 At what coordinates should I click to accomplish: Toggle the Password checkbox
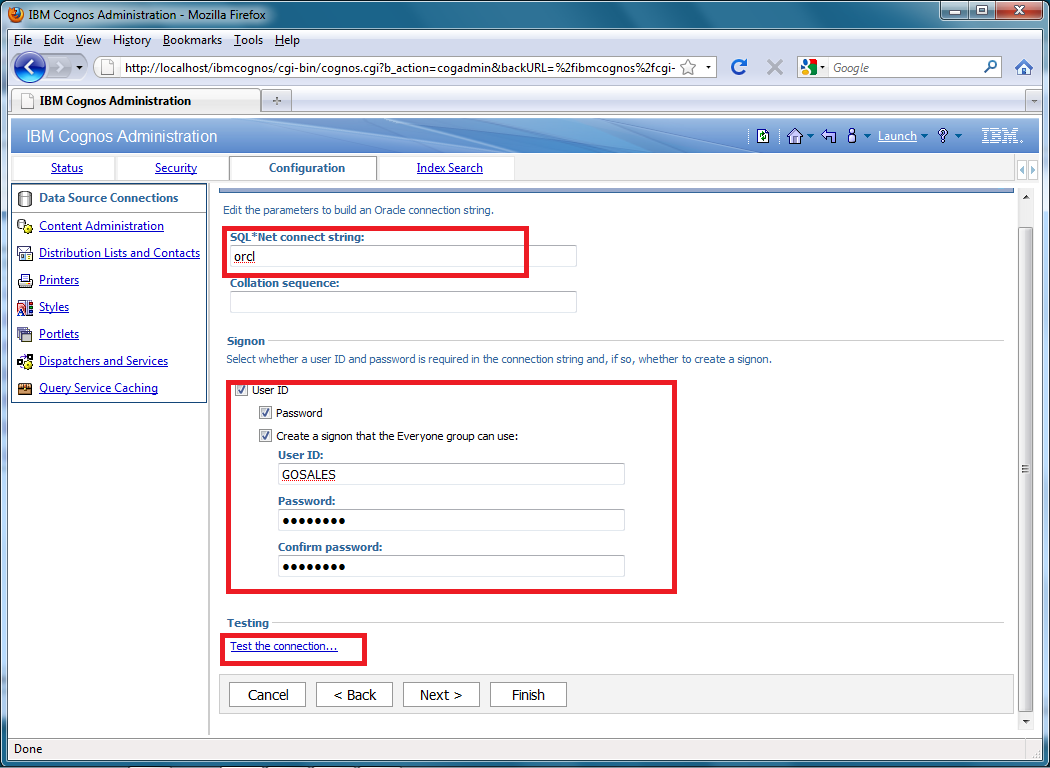pyautogui.click(x=266, y=413)
